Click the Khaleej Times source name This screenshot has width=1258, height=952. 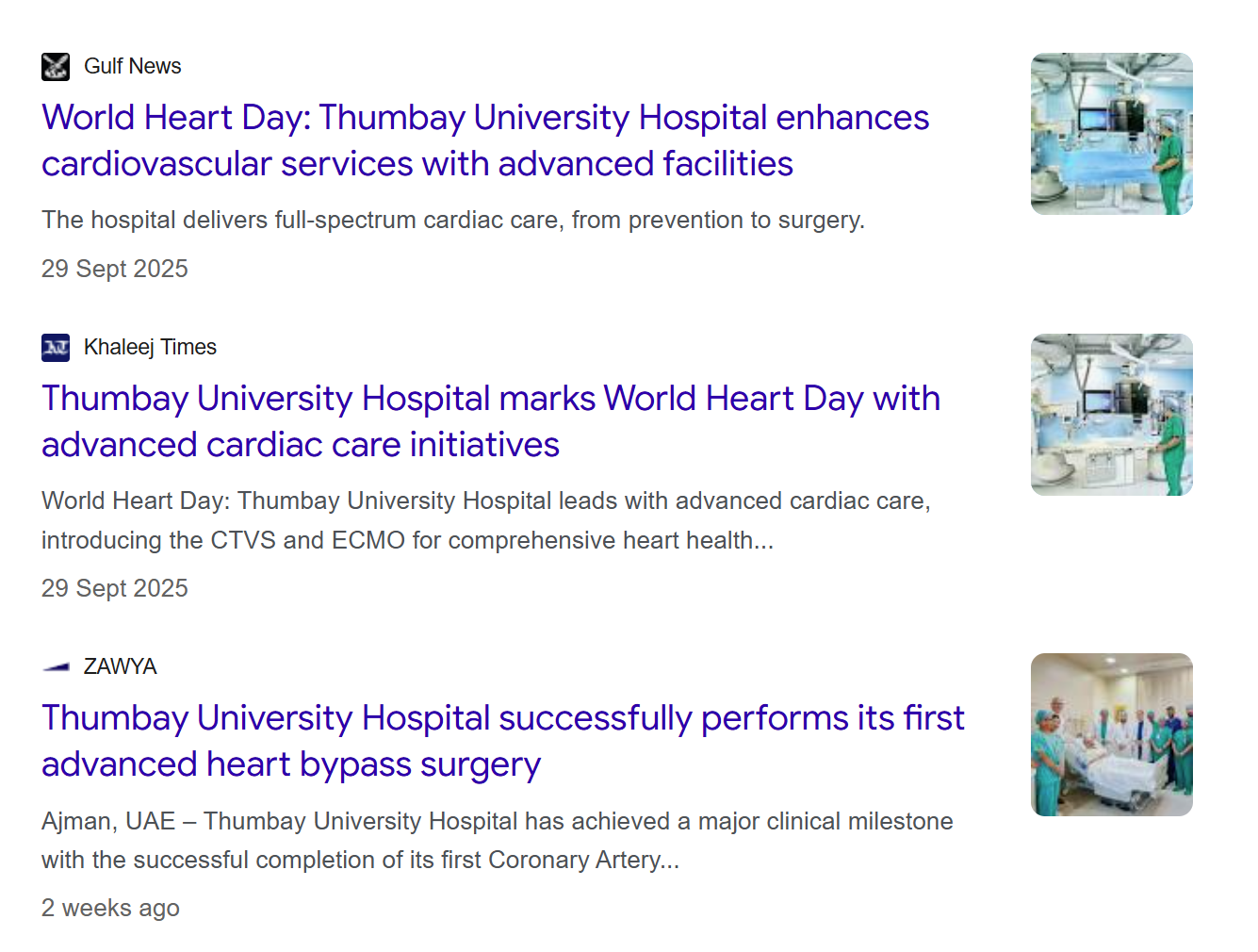150,348
